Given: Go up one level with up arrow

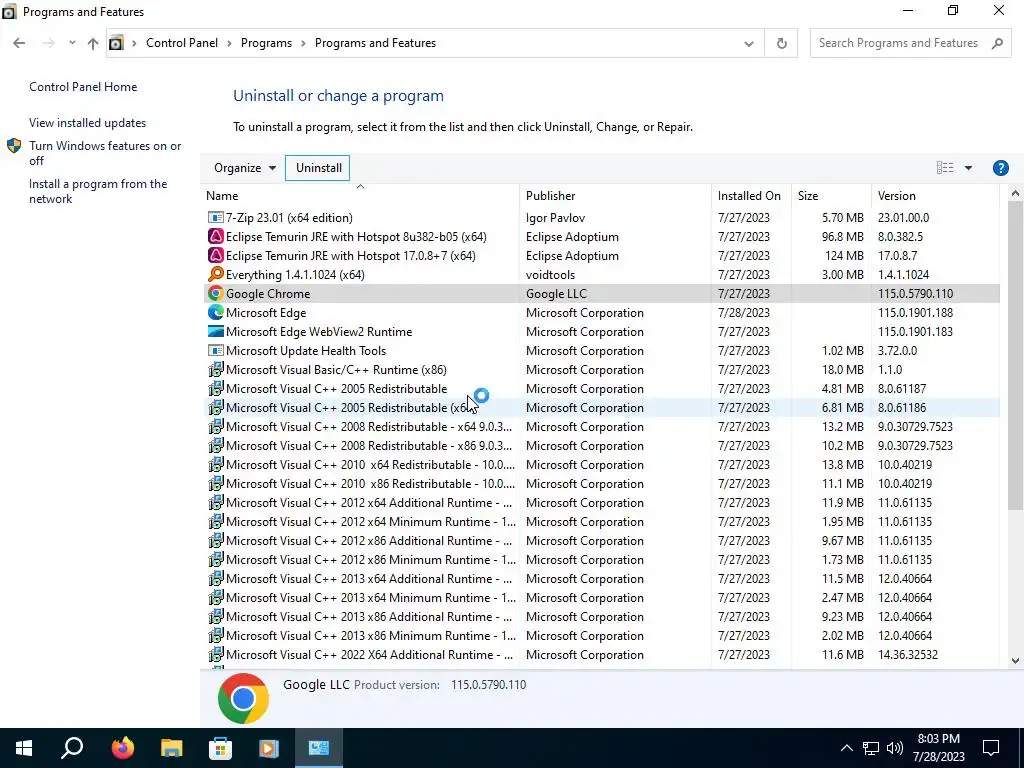Looking at the screenshot, I should (93, 43).
